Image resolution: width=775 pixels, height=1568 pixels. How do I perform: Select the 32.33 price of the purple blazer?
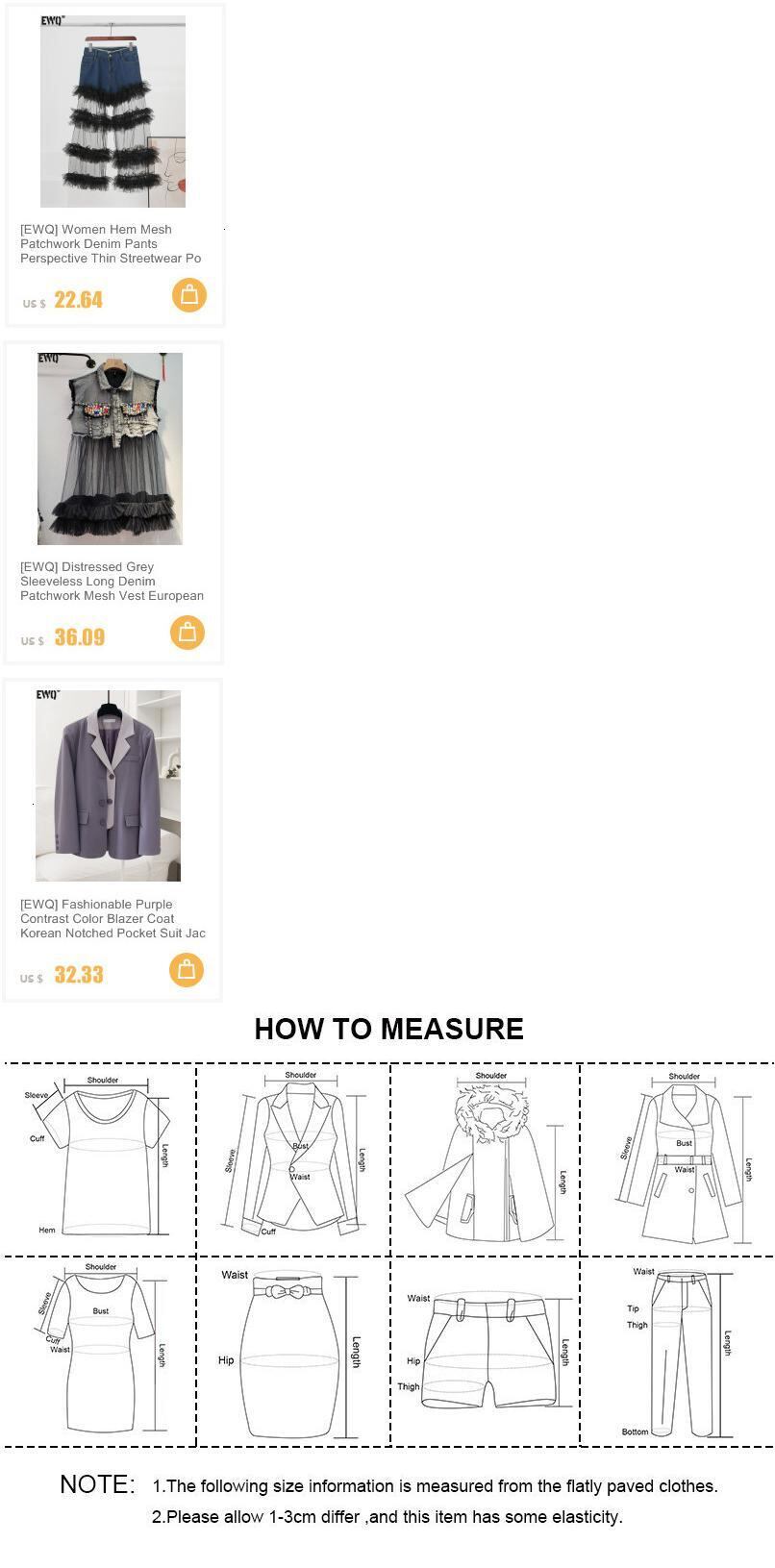coord(78,975)
